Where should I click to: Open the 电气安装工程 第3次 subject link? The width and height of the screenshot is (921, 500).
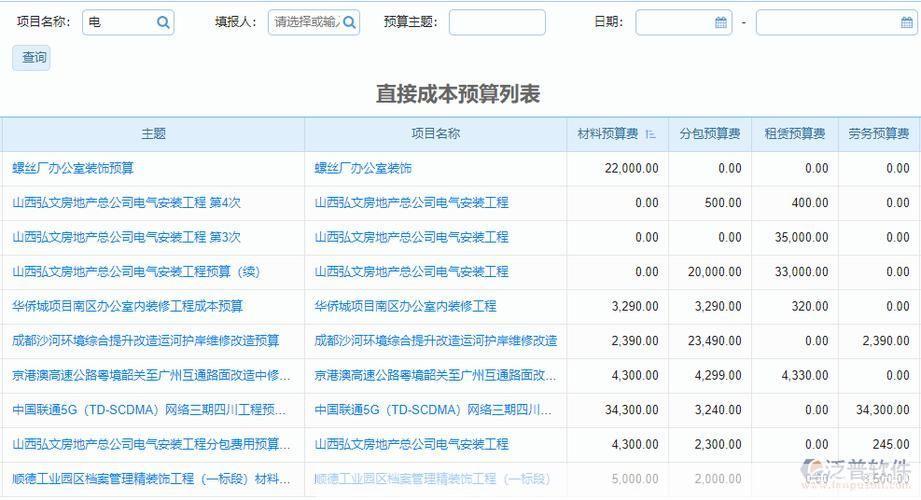[126, 237]
